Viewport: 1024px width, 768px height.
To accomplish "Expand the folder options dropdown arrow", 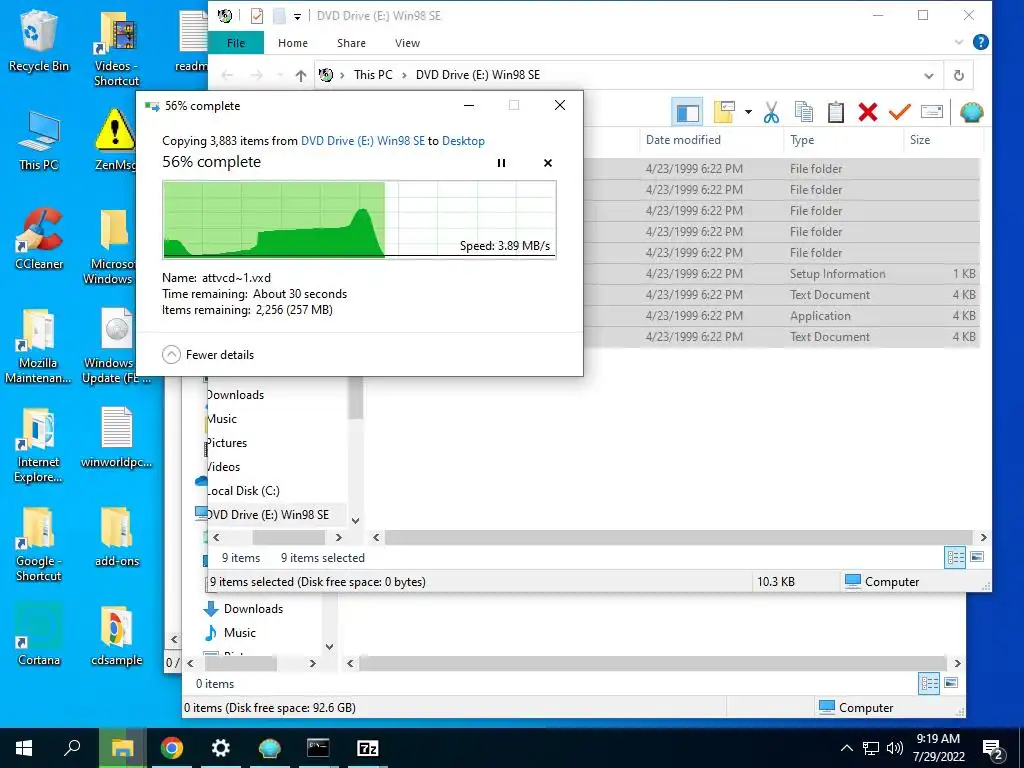I will click(748, 112).
